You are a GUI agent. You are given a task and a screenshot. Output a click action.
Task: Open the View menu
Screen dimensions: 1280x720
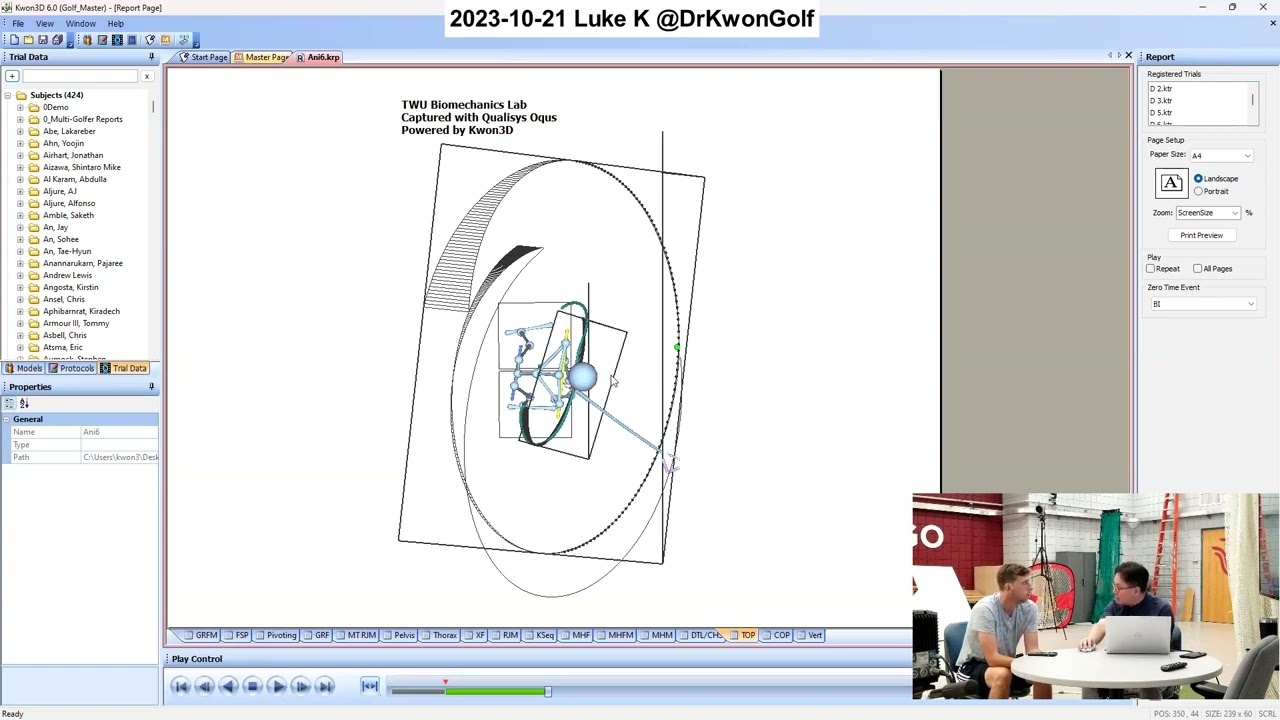[45, 24]
